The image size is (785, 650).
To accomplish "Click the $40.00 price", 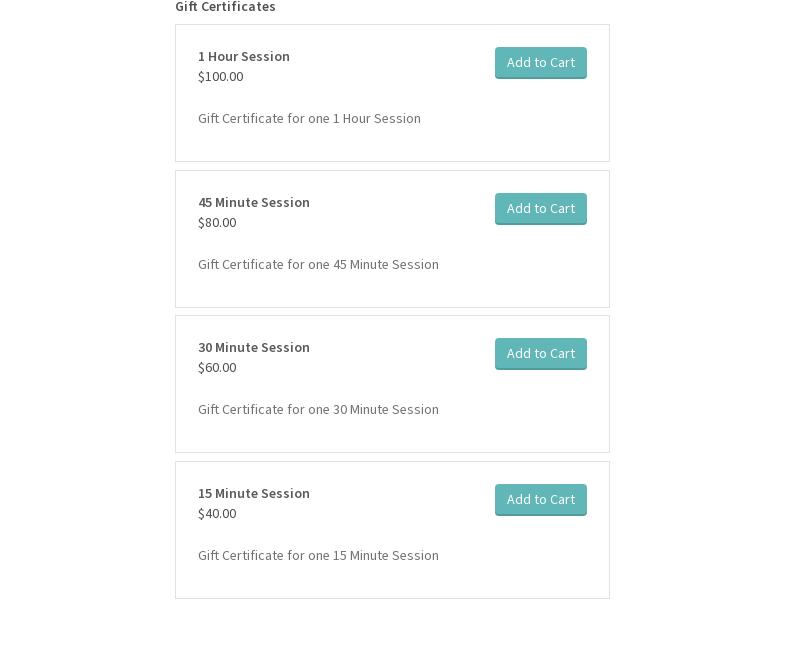I will point(217,513).
